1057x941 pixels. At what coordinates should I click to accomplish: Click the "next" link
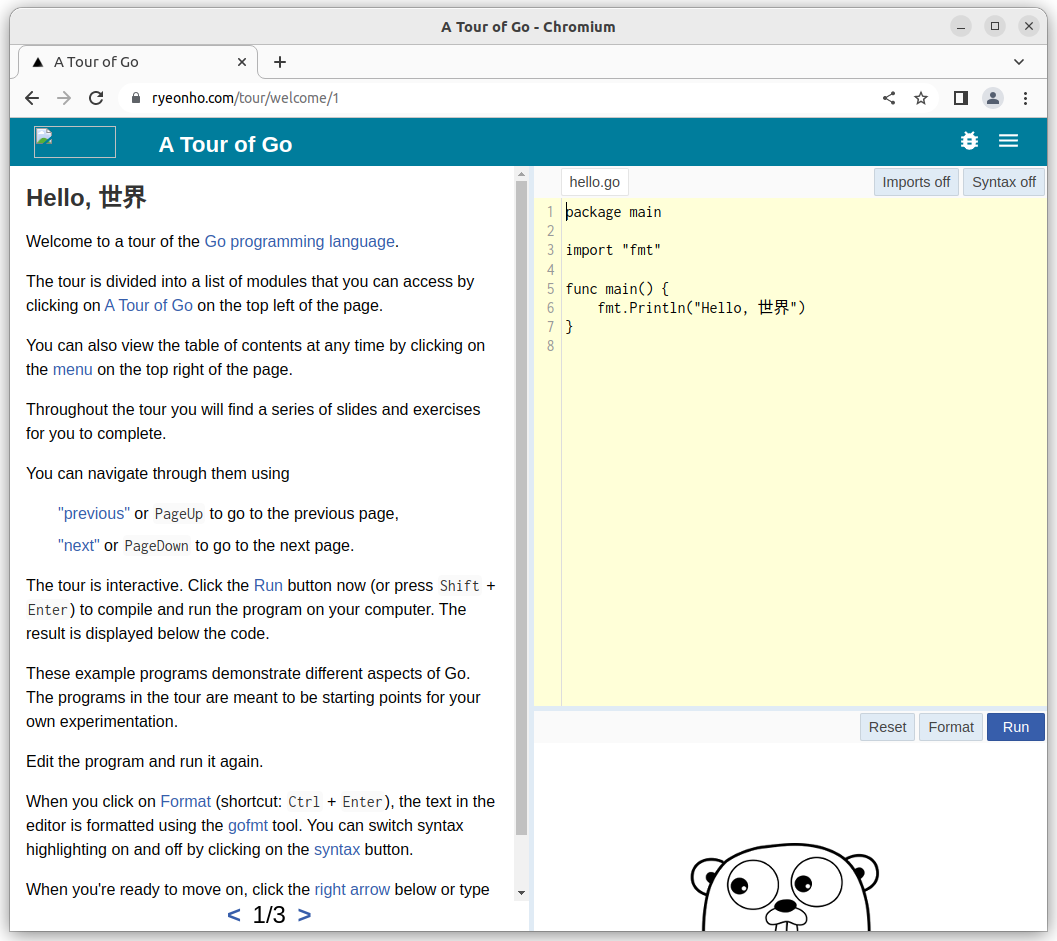click(x=79, y=545)
